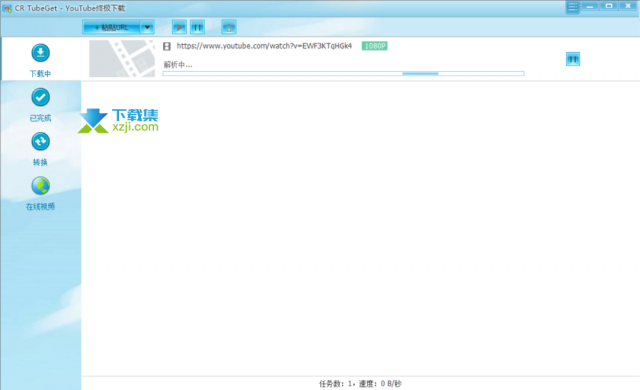Close the CR TubeGet window
The width and height of the screenshot is (640, 390).
coord(628,6)
